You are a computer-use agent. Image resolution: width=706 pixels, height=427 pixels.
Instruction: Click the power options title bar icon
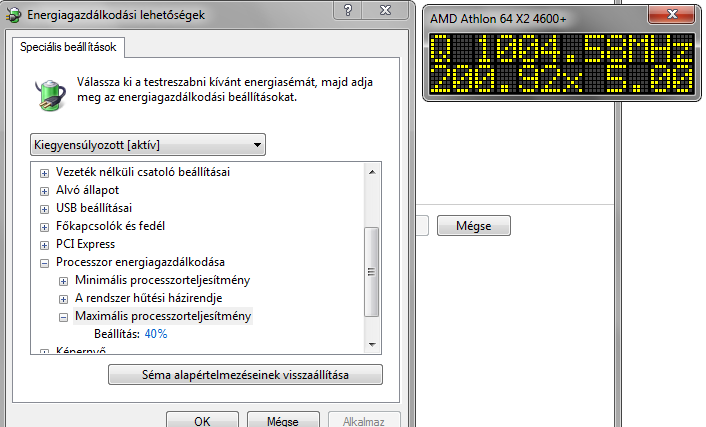[x=13, y=14]
